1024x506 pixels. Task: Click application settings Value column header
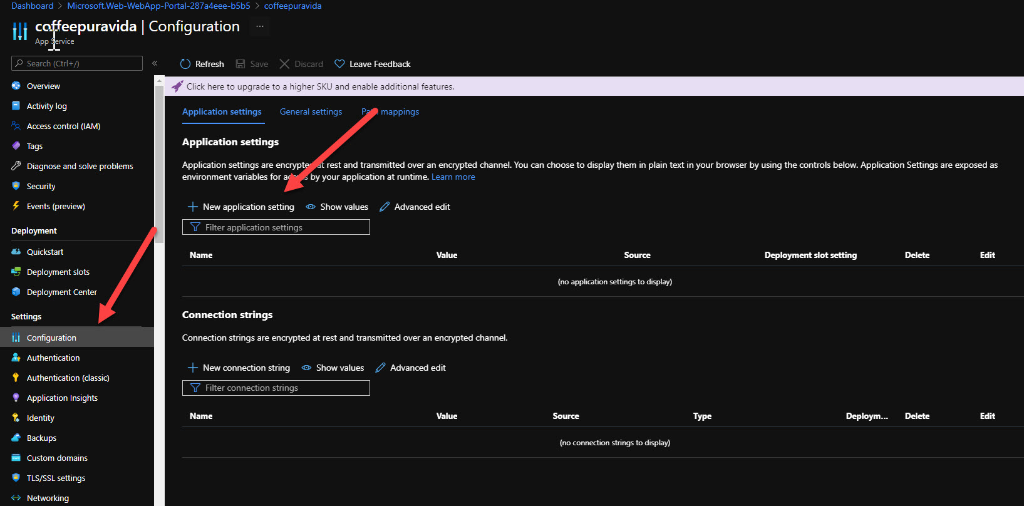pos(447,255)
